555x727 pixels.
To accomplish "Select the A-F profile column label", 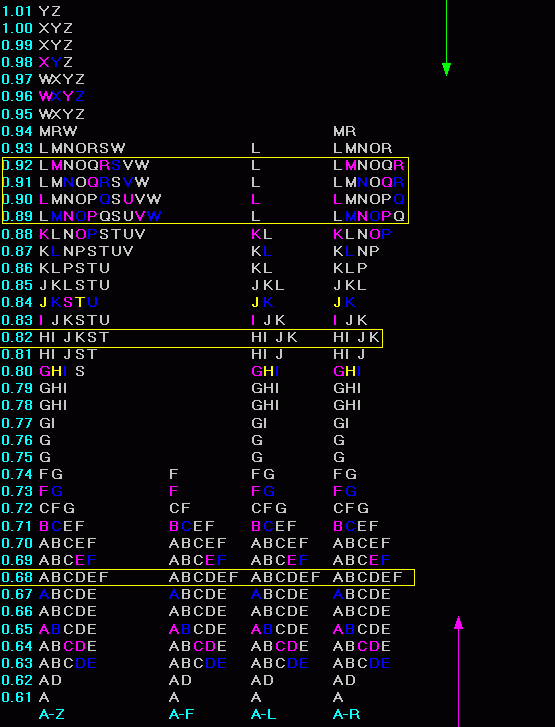I will 181,714.
